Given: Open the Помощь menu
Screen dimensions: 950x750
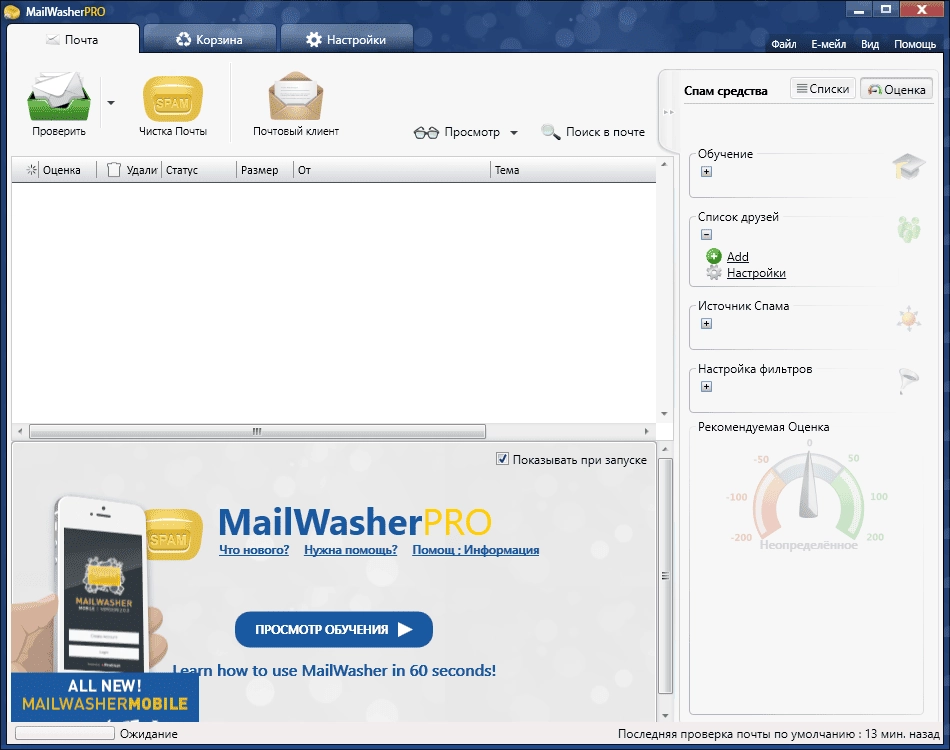Looking at the screenshot, I should tap(915, 44).
